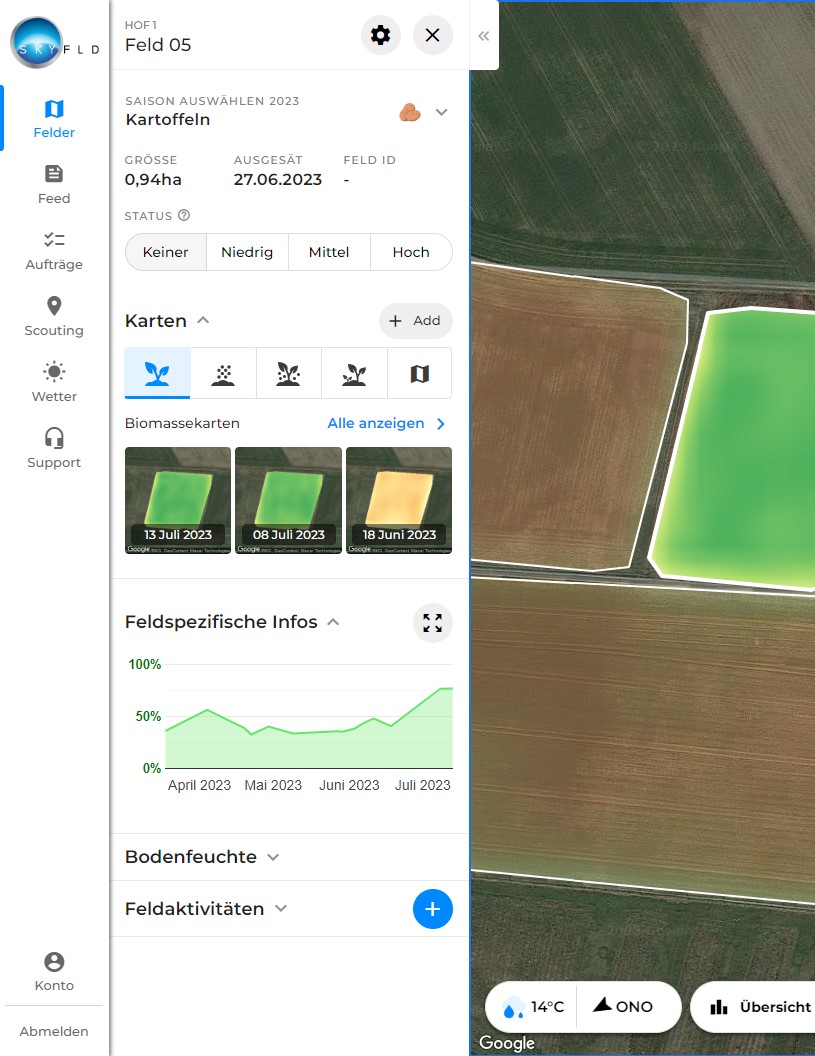
Task: Set status to Mittel
Action: pyautogui.click(x=329, y=252)
